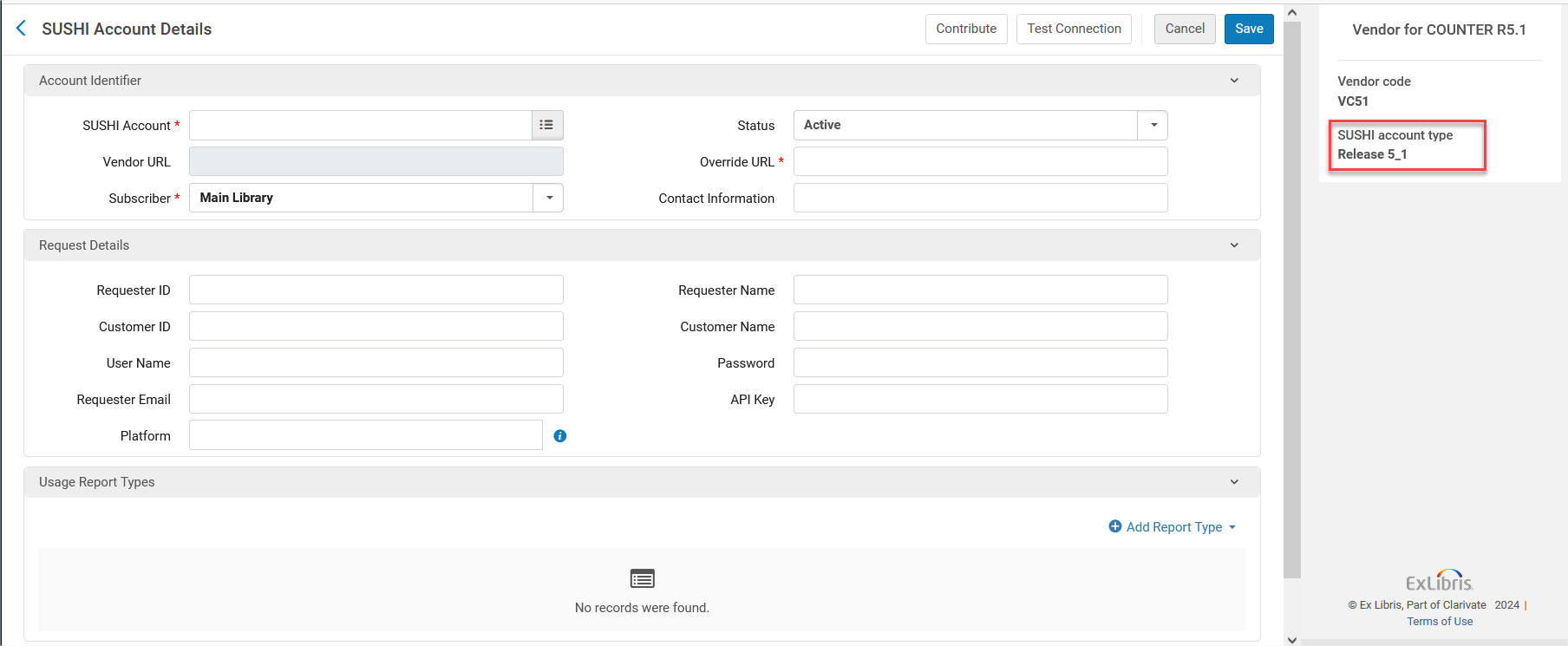Open the Subscriber dropdown
1568x646 pixels.
(x=548, y=198)
